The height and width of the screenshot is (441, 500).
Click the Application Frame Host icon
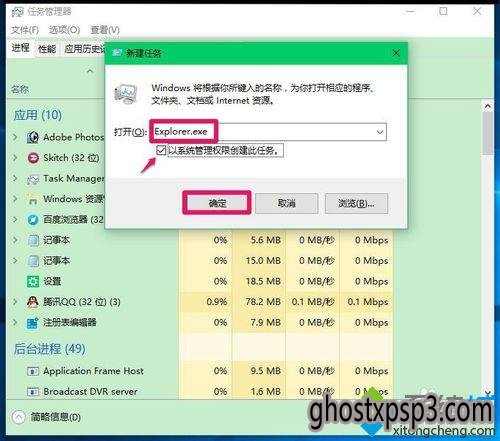pyautogui.click(x=33, y=371)
